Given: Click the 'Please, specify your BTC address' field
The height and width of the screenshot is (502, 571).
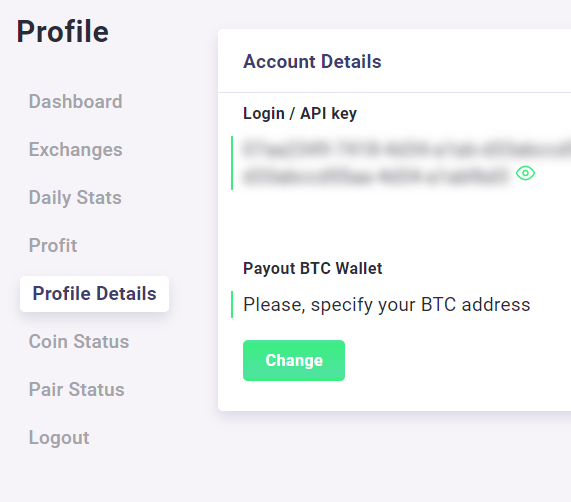Looking at the screenshot, I should (387, 304).
